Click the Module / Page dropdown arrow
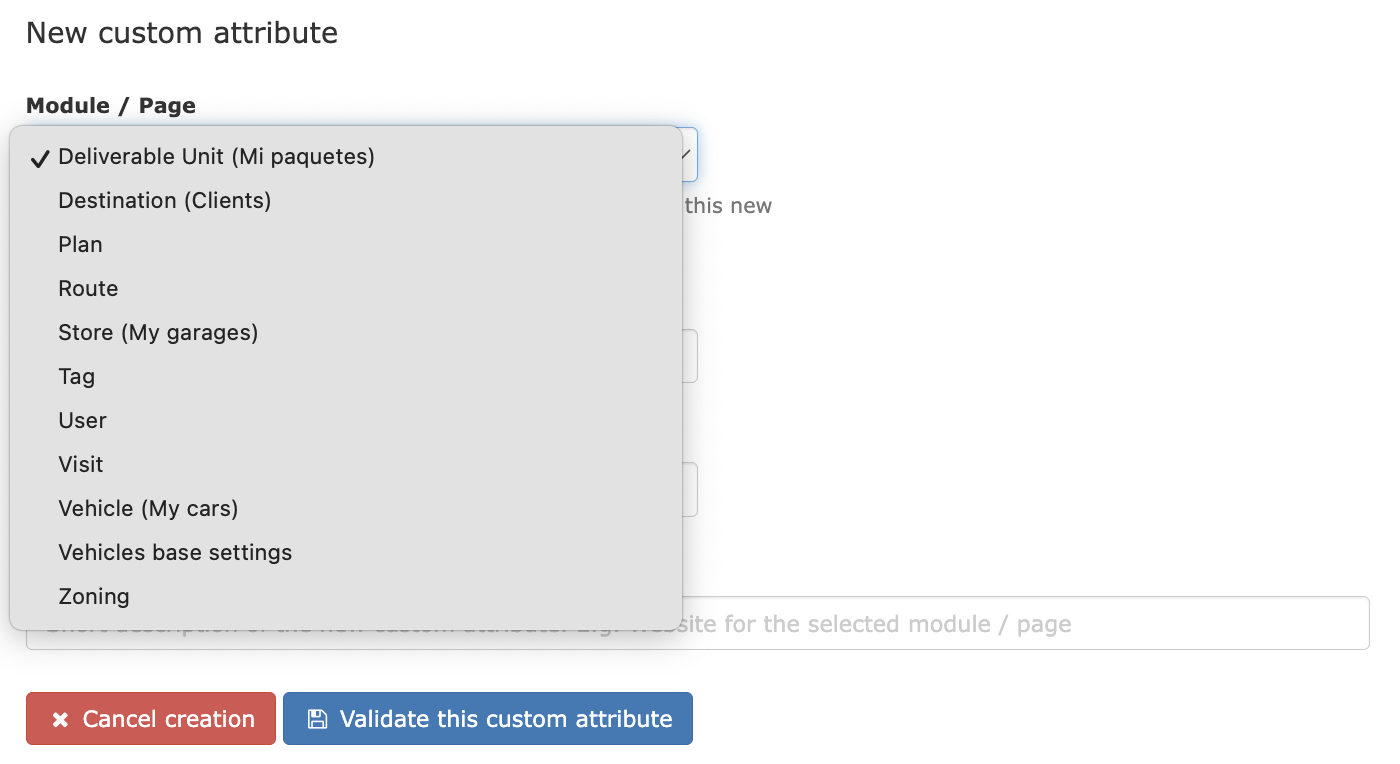 click(687, 154)
